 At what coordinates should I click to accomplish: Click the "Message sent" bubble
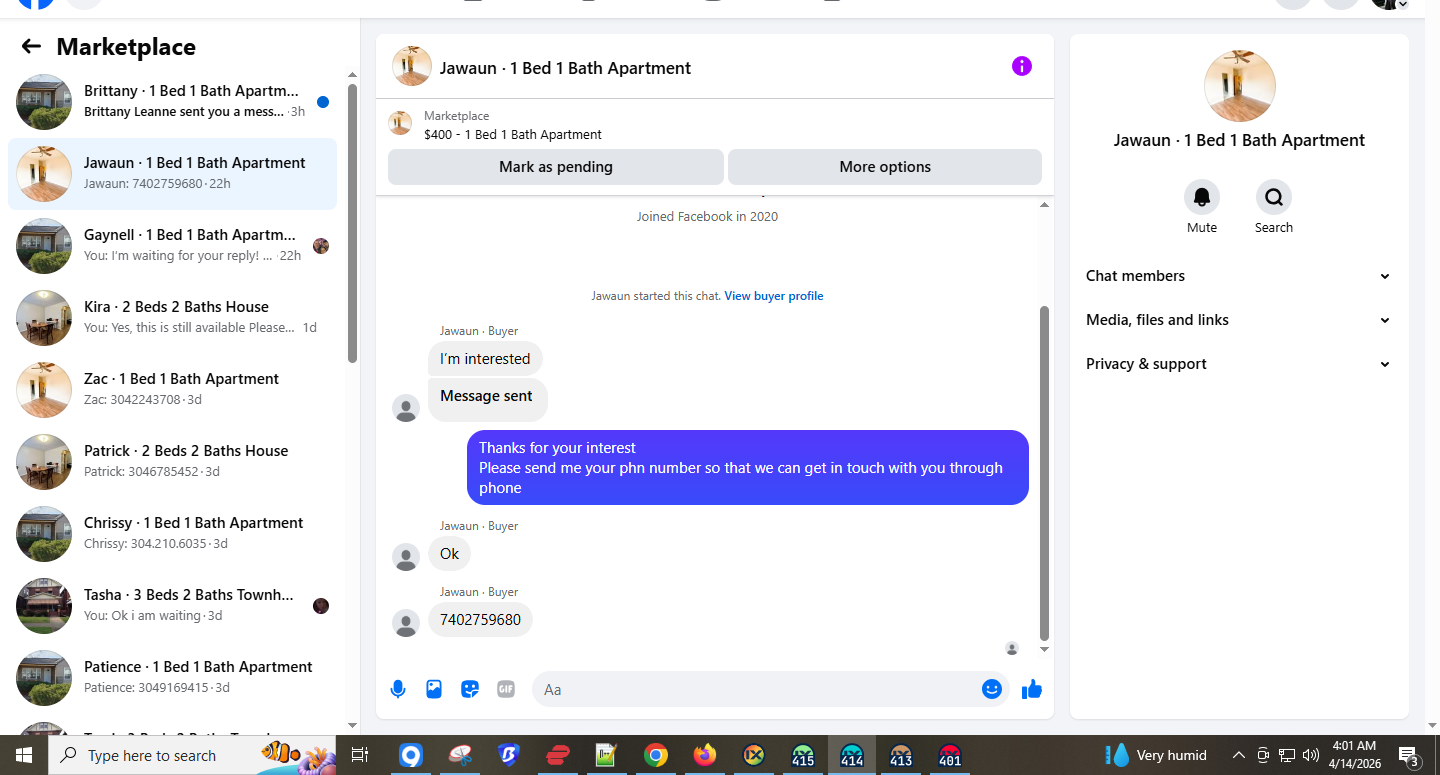pos(487,398)
